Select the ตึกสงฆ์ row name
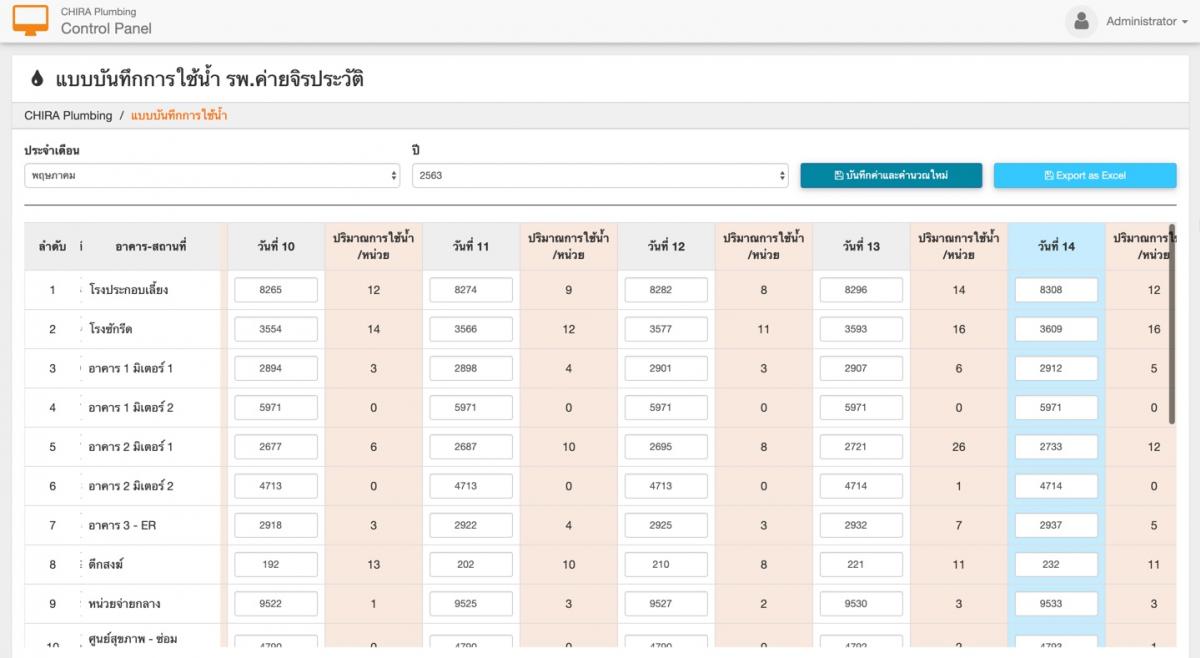 tap(107, 565)
